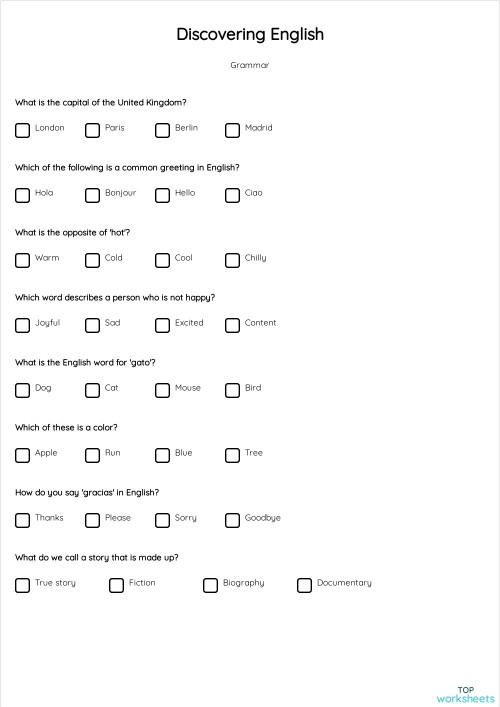Image resolution: width=500 pixels, height=707 pixels.
Task: Tick the Paris checkbox
Action: click(x=92, y=130)
